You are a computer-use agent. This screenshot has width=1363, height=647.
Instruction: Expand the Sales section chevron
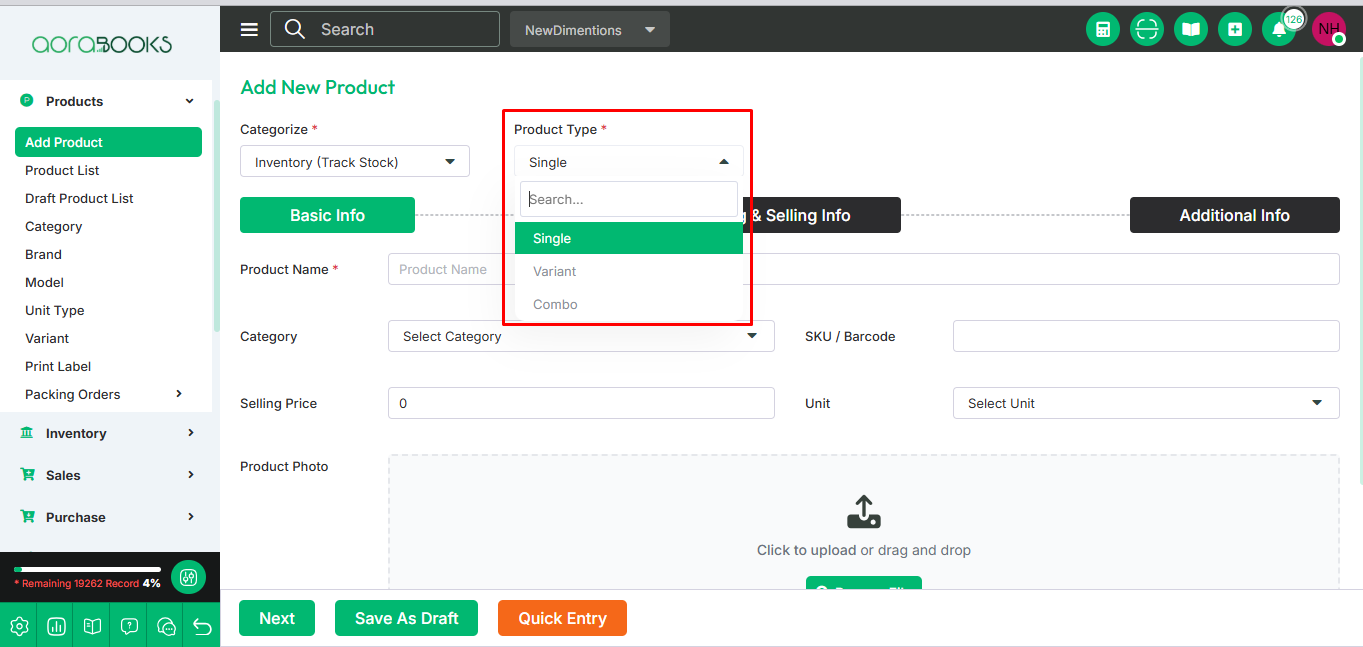191,475
